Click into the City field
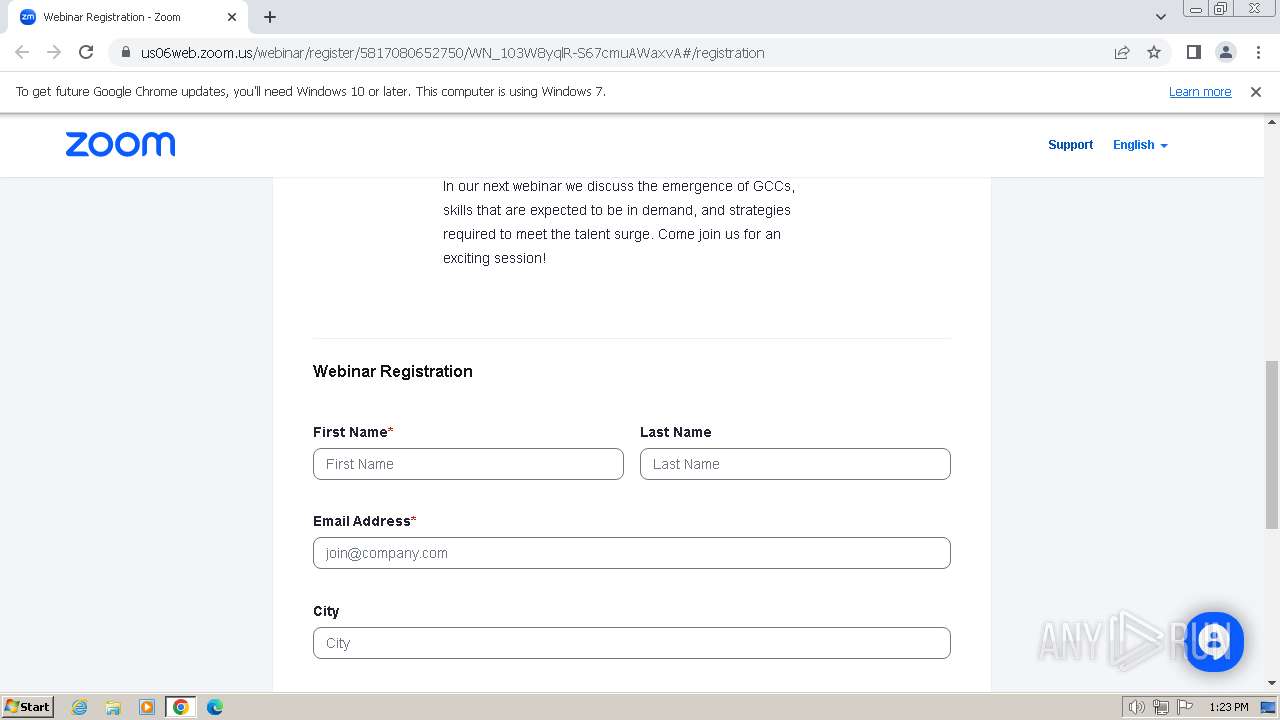 tap(632, 643)
